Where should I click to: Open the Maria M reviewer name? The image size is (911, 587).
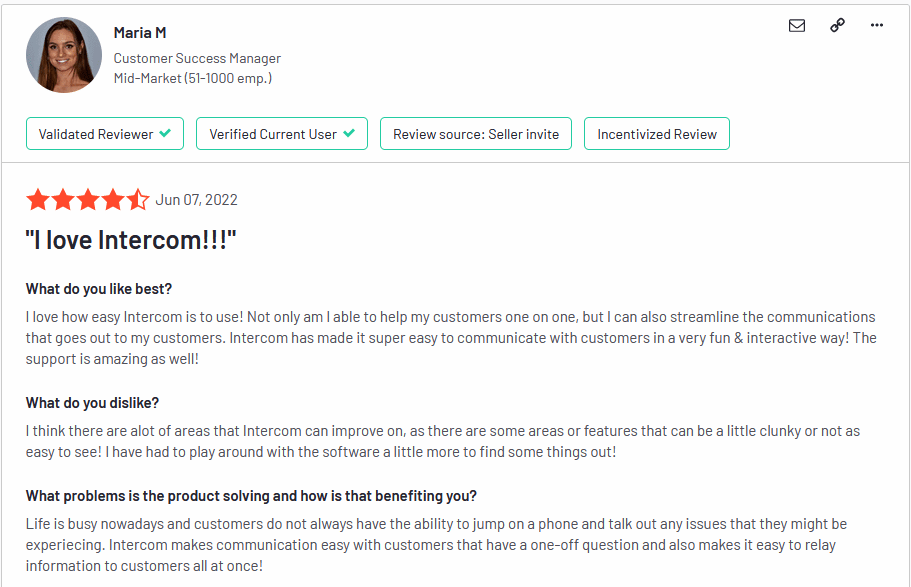click(x=140, y=33)
